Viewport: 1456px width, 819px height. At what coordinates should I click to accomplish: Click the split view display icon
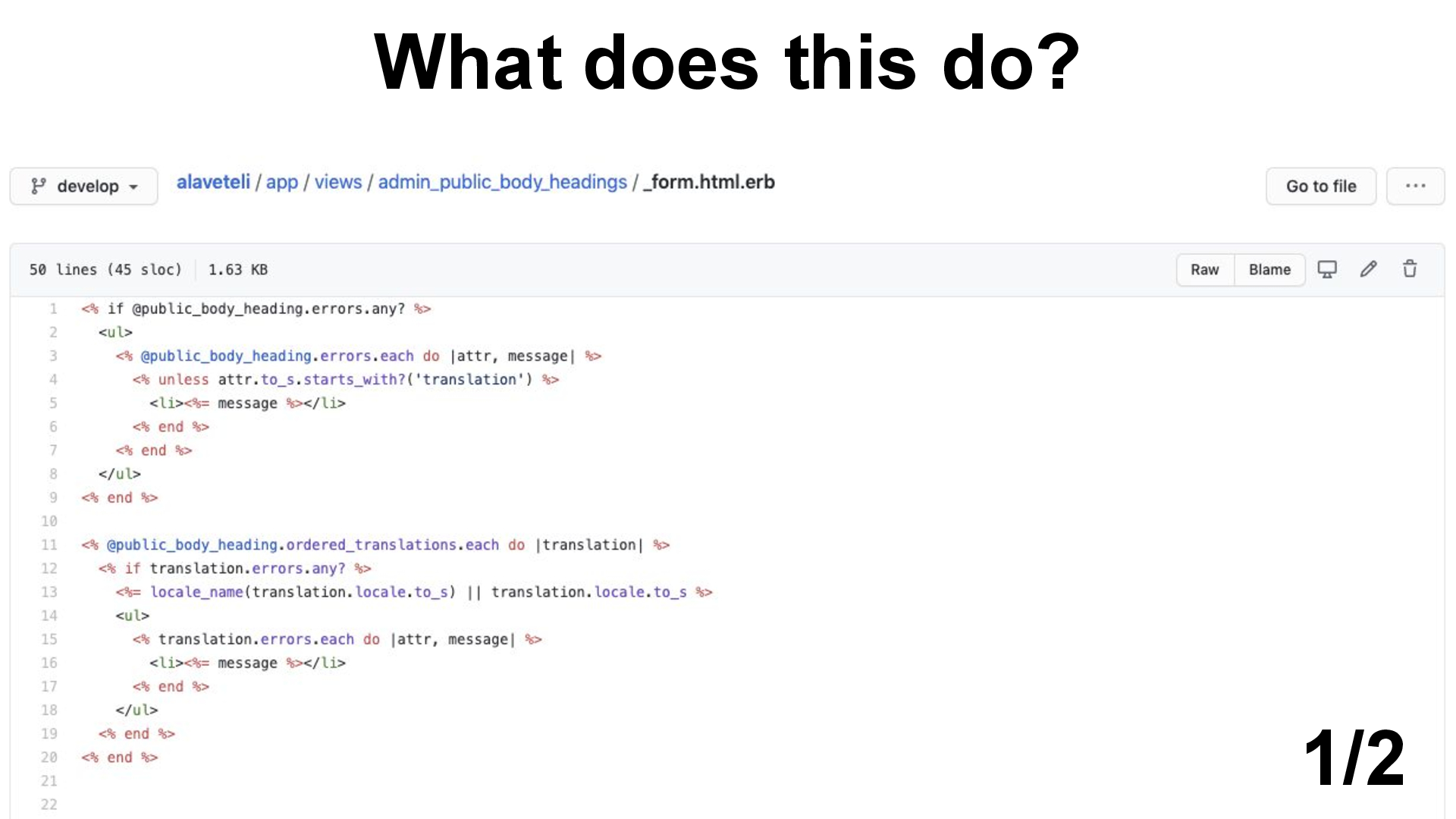pos(1327,269)
